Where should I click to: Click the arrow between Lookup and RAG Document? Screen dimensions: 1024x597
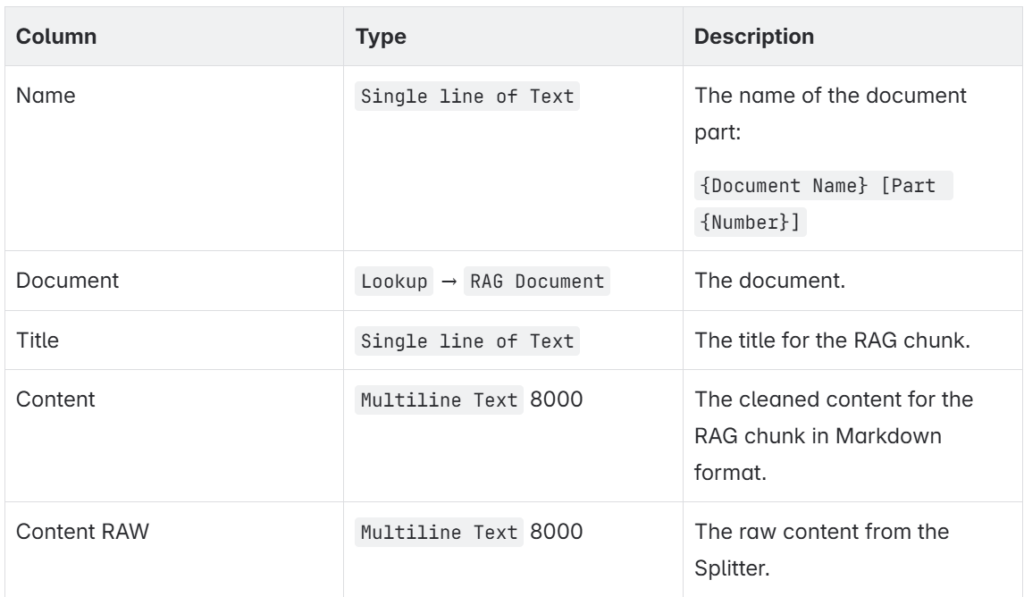[449, 282]
